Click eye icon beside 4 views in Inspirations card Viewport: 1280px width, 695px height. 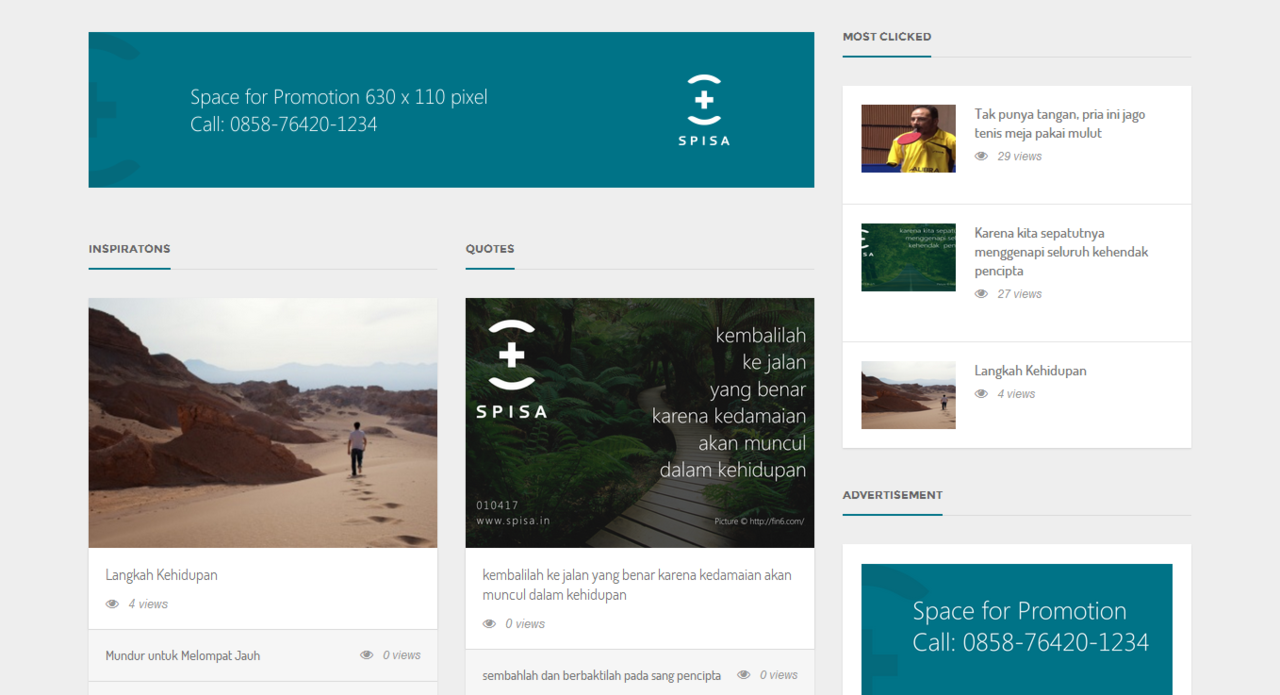click(112, 604)
